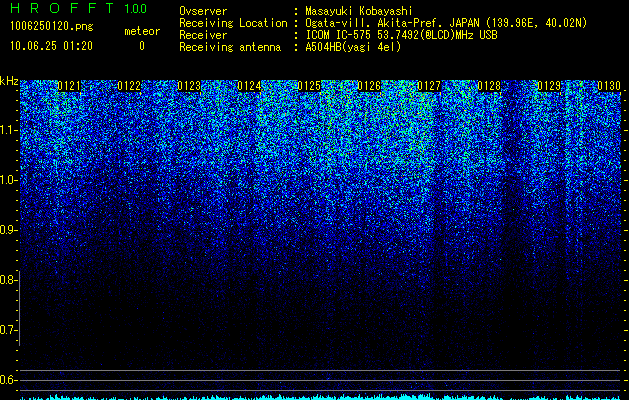Click the Ovserver label
This screenshot has width=629, height=400.
coord(203,11)
